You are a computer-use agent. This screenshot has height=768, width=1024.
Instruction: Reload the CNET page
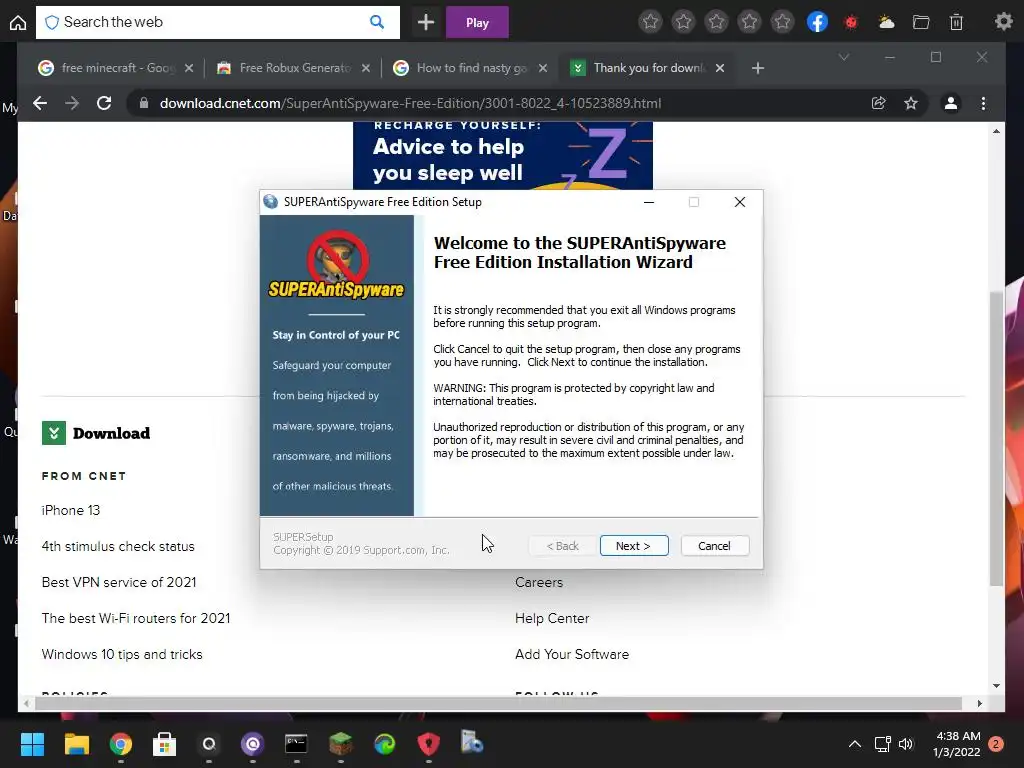(x=104, y=103)
